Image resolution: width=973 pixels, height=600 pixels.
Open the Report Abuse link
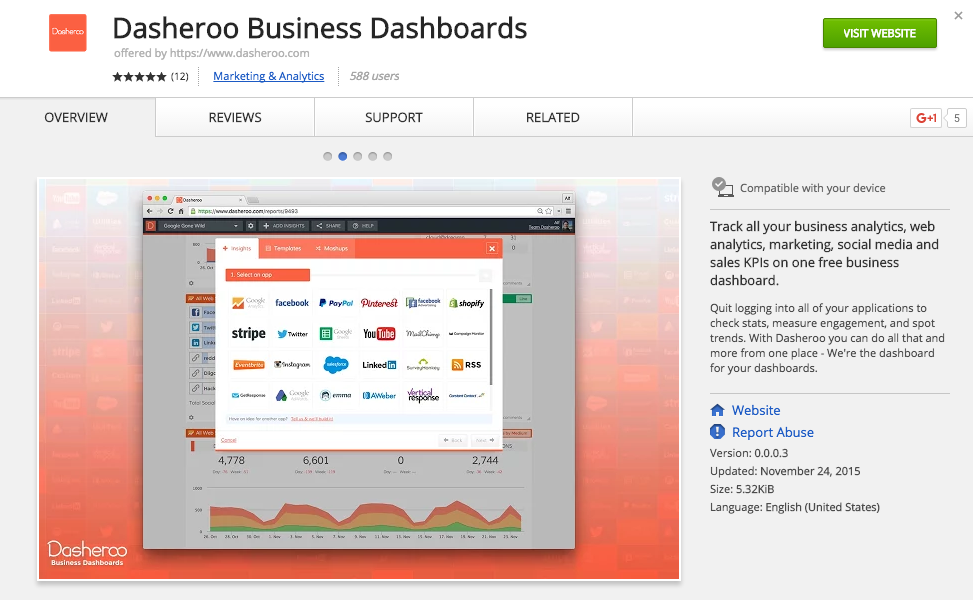pos(771,432)
